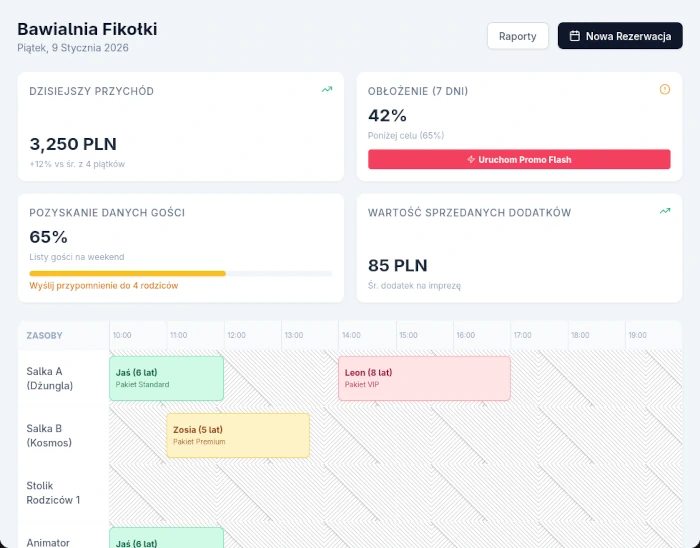Click the guest data progress bar

click(x=180, y=273)
